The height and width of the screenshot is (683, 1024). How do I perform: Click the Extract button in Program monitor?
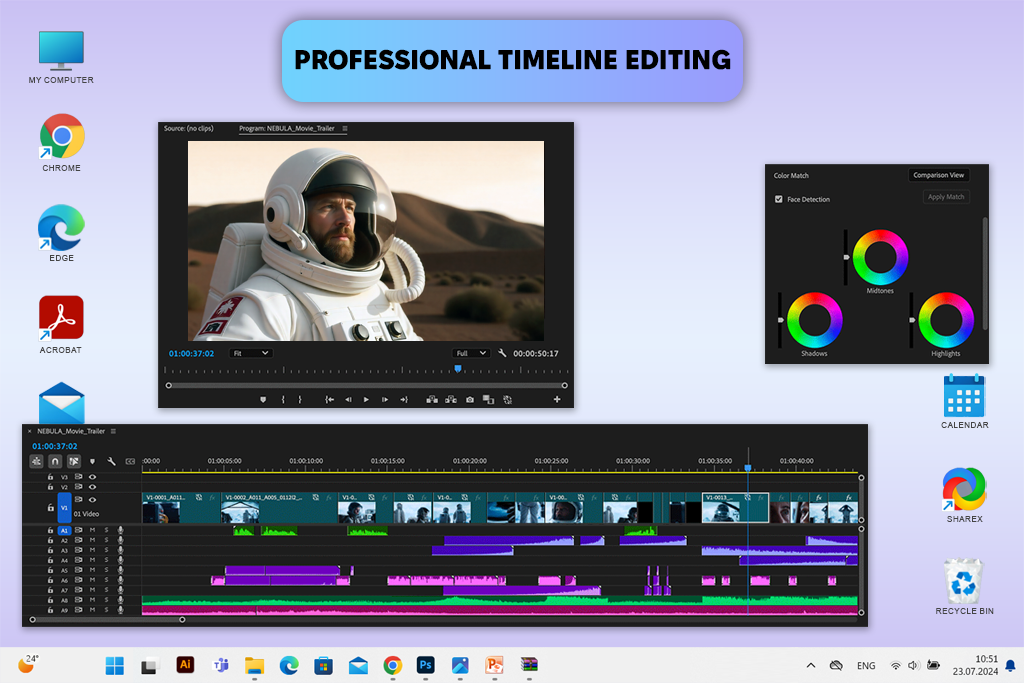pos(451,400)
